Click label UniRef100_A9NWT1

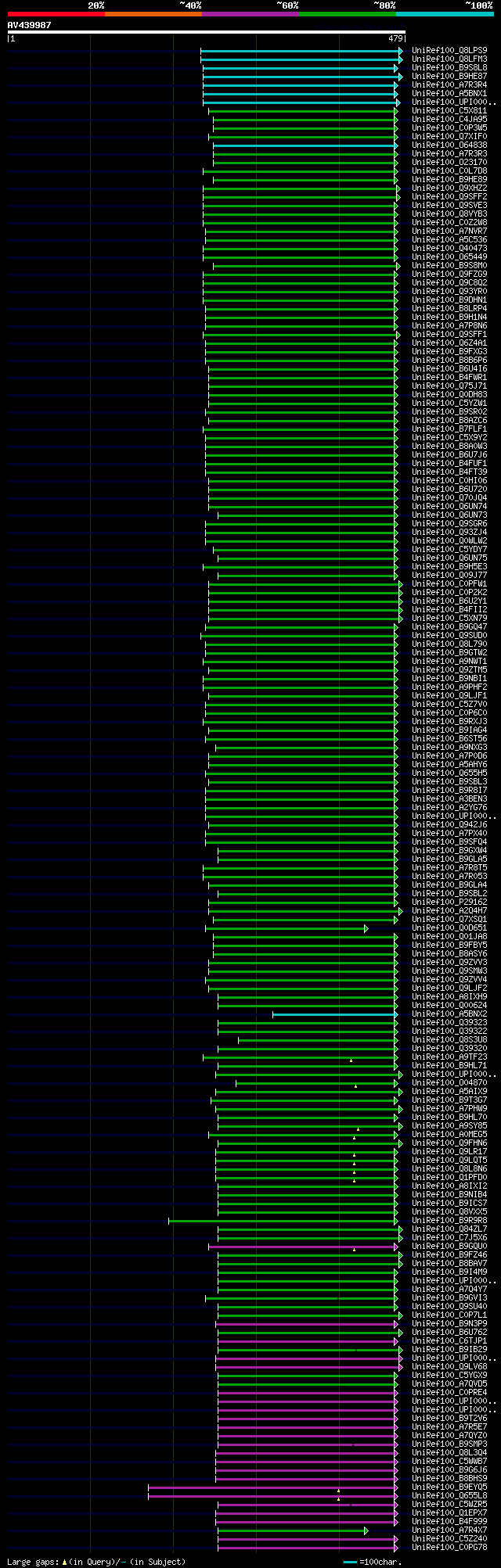[449, 661]
